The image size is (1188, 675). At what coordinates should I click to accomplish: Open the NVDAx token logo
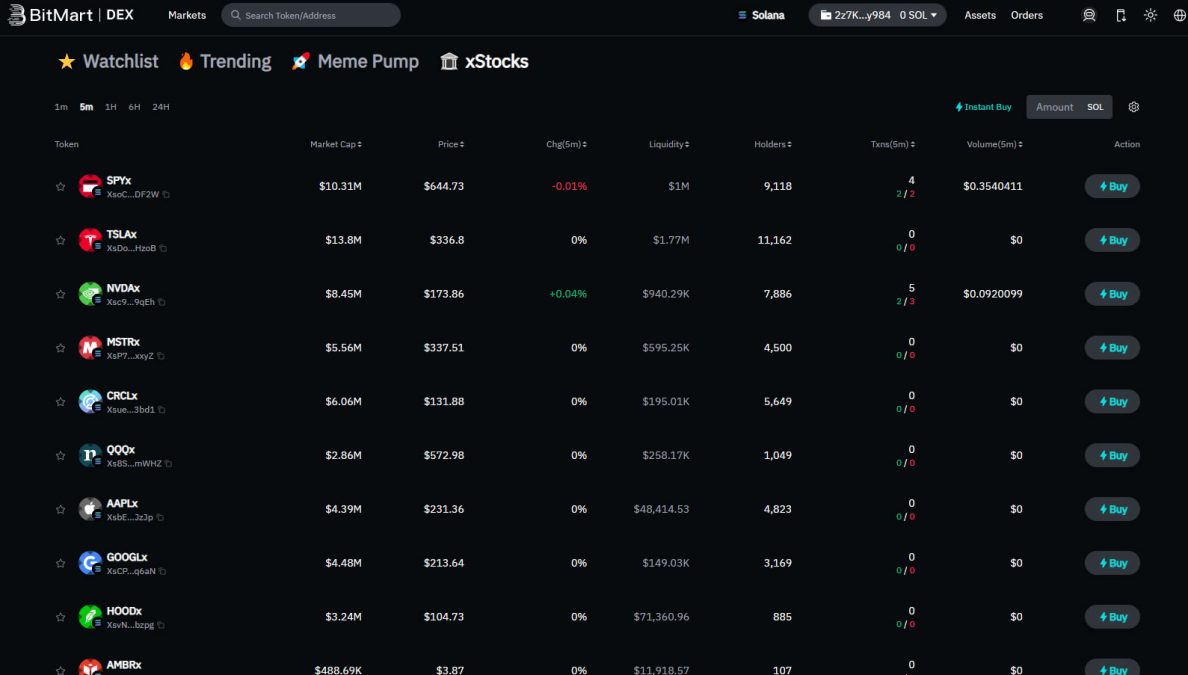(90, 294)
